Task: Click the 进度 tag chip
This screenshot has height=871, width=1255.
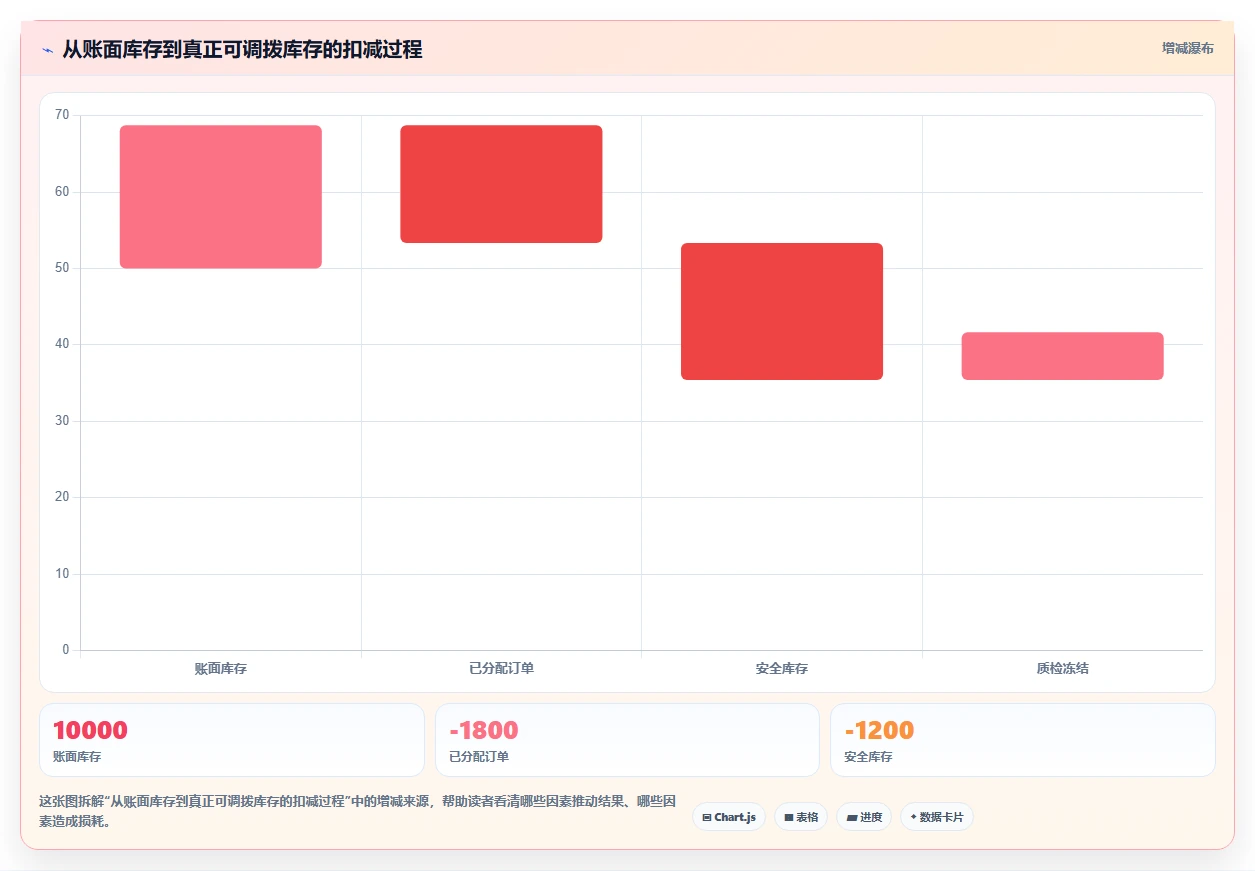Action: 864,817
